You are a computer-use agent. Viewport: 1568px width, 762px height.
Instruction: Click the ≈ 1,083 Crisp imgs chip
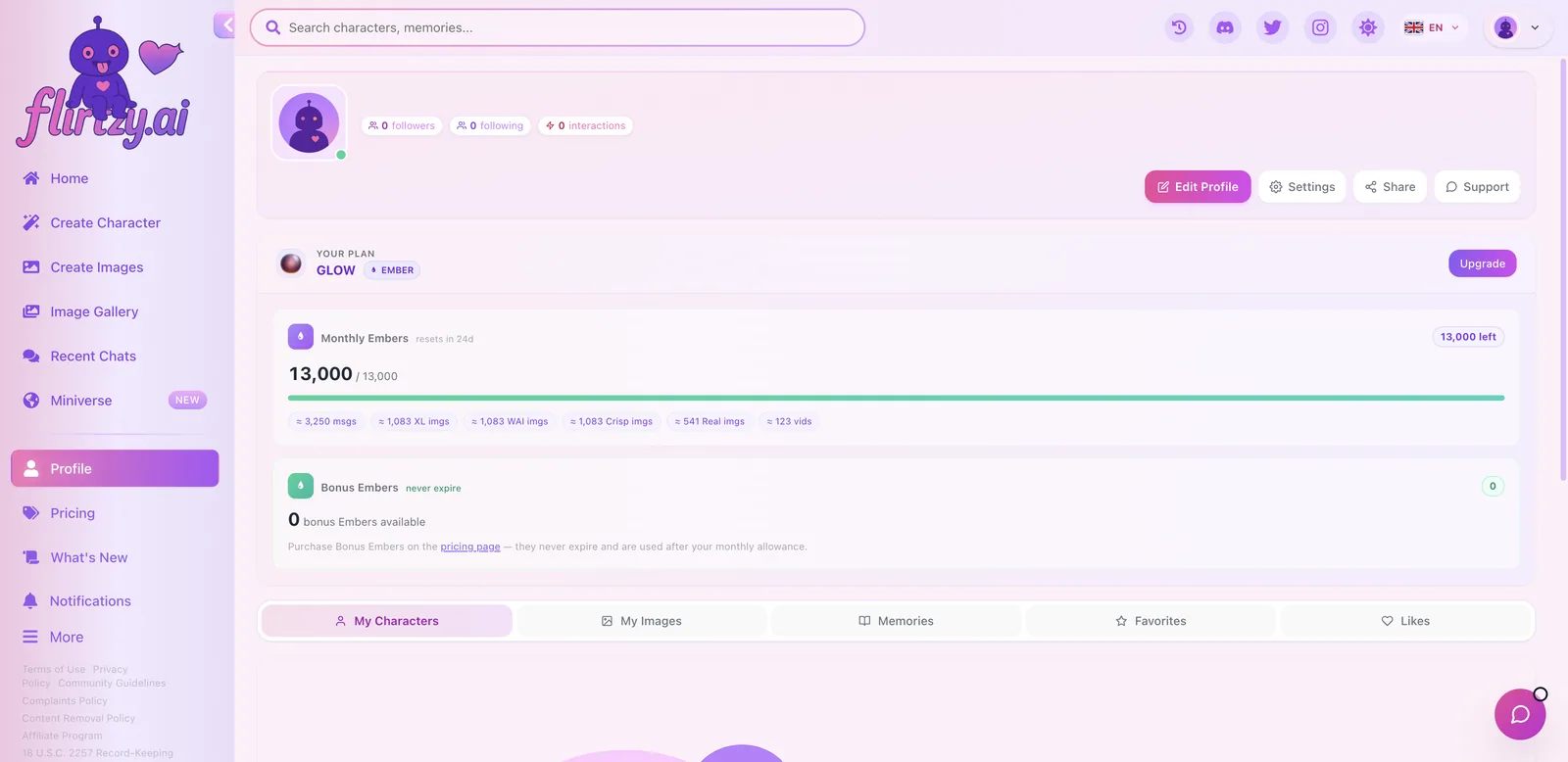pos(612,421)
